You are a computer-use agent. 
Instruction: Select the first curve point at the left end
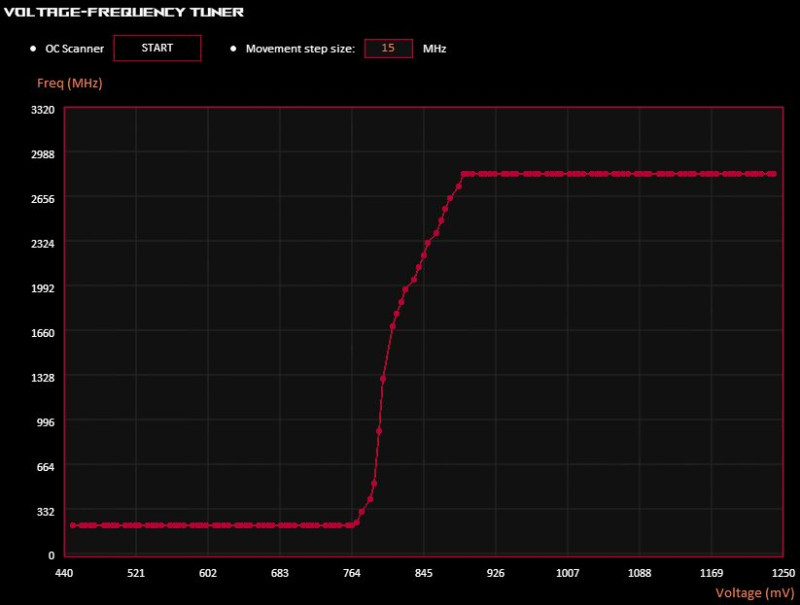pyautogui.click(x=73, y=525)
